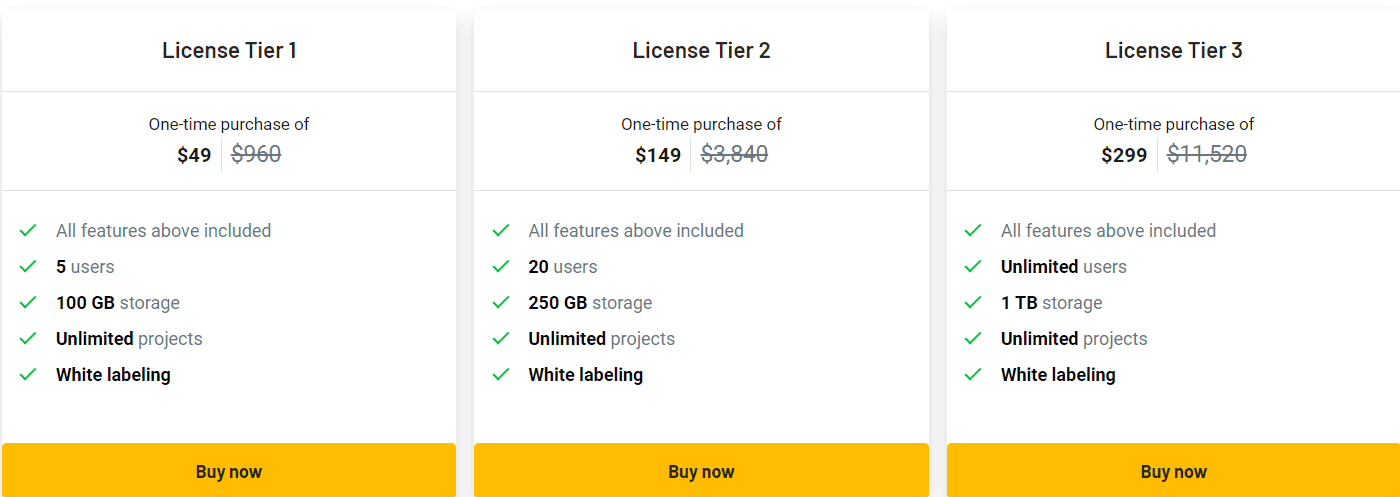The height and width of the screenshot is (497, 1400).
Task: Click checkmark beside Tier 3 'Unlimited projects'
Action: pos(973,339)
